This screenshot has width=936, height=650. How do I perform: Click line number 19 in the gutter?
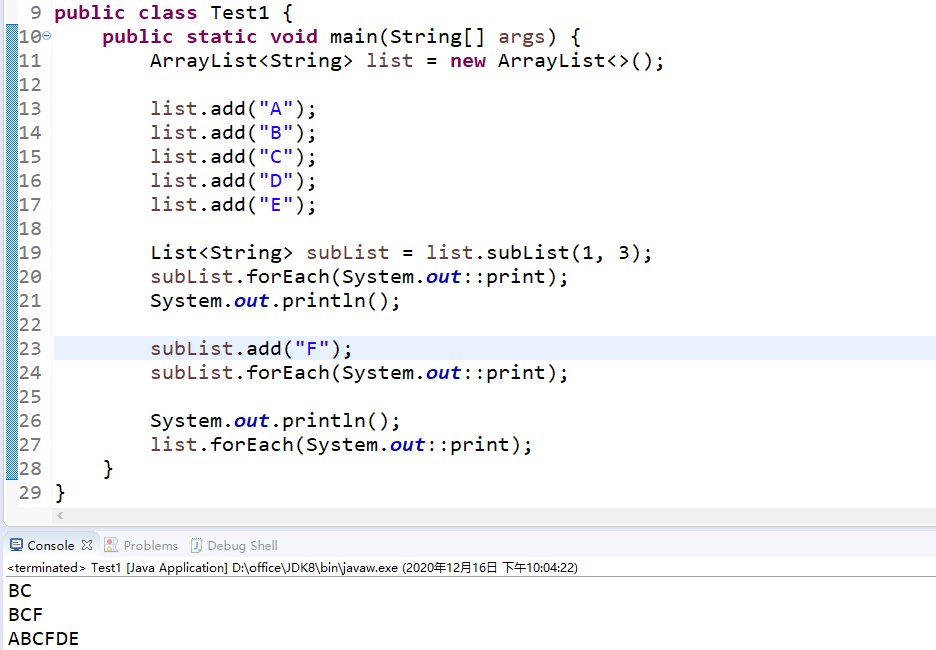pos(30,252)
